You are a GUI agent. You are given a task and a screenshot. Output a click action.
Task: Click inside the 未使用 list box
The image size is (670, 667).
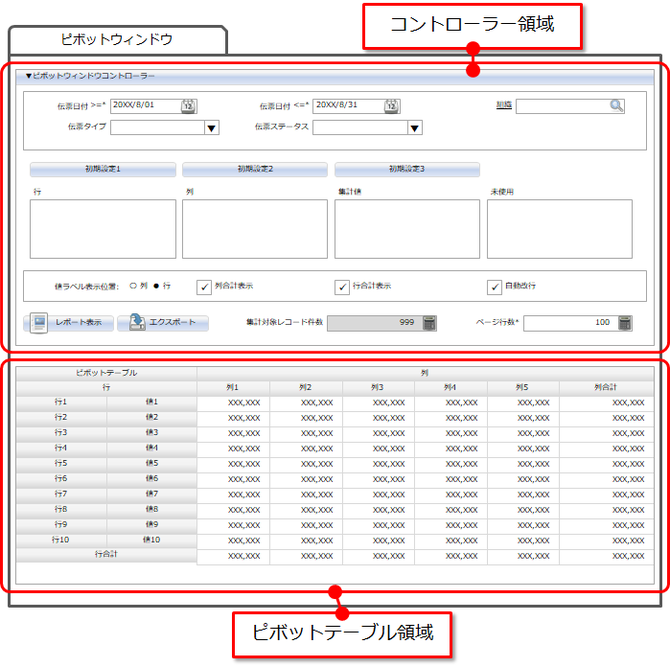click(559, 229)
